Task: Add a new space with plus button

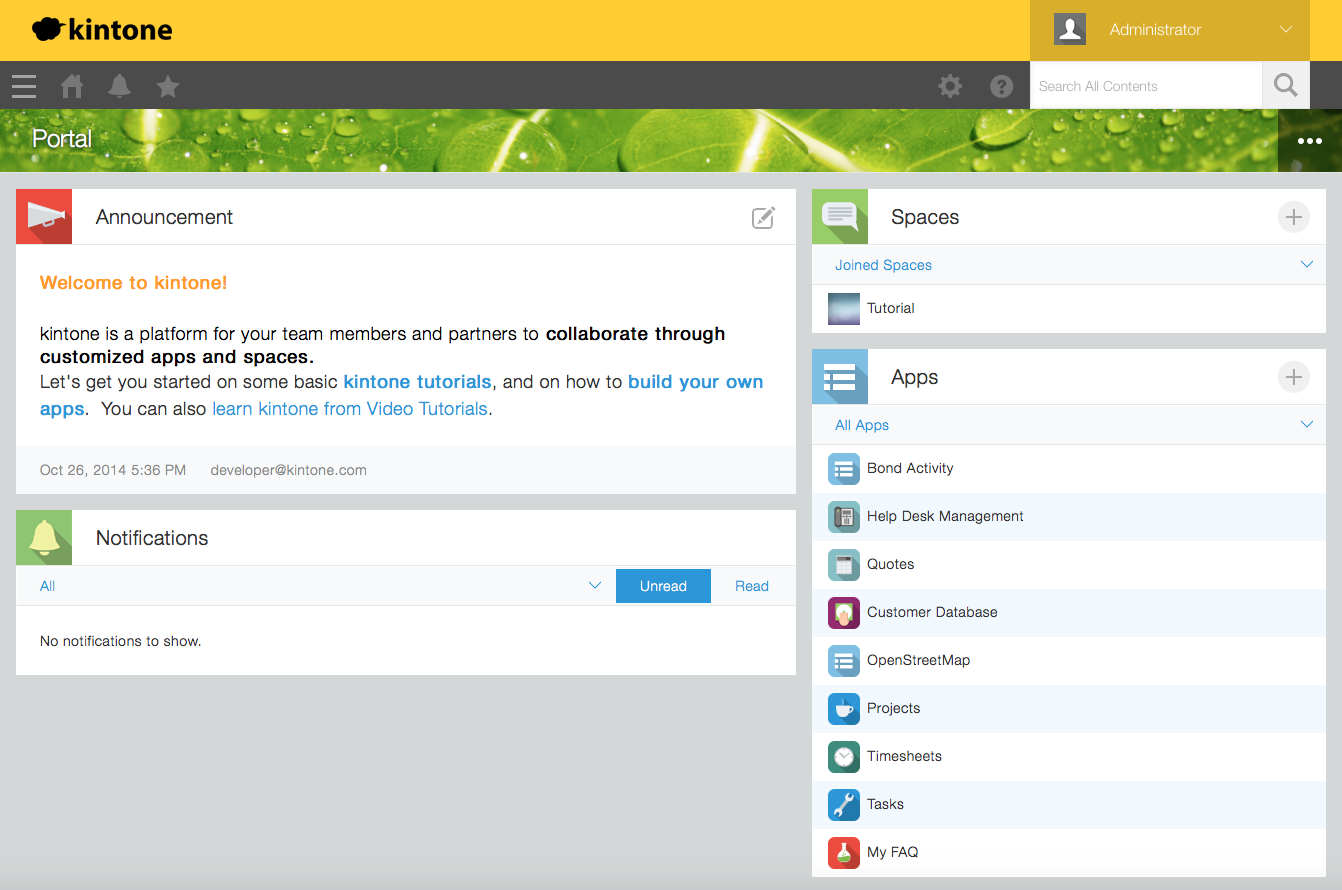Action: (1294, 217)
